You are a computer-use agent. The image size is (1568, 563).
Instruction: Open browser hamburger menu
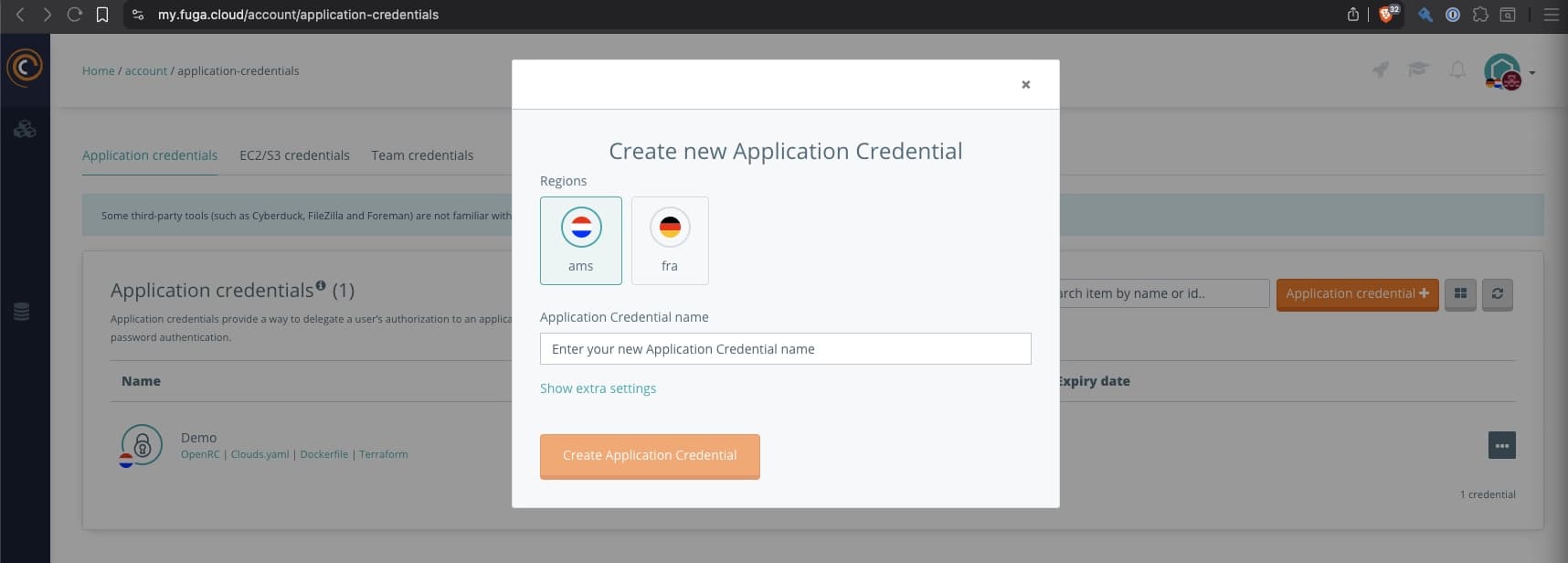tap(1551, 15)
